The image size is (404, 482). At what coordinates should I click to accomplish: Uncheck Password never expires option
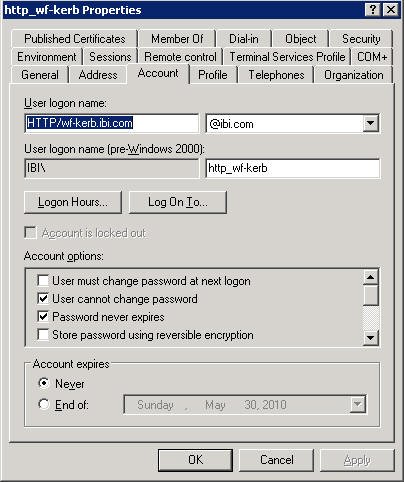(43, 316)
